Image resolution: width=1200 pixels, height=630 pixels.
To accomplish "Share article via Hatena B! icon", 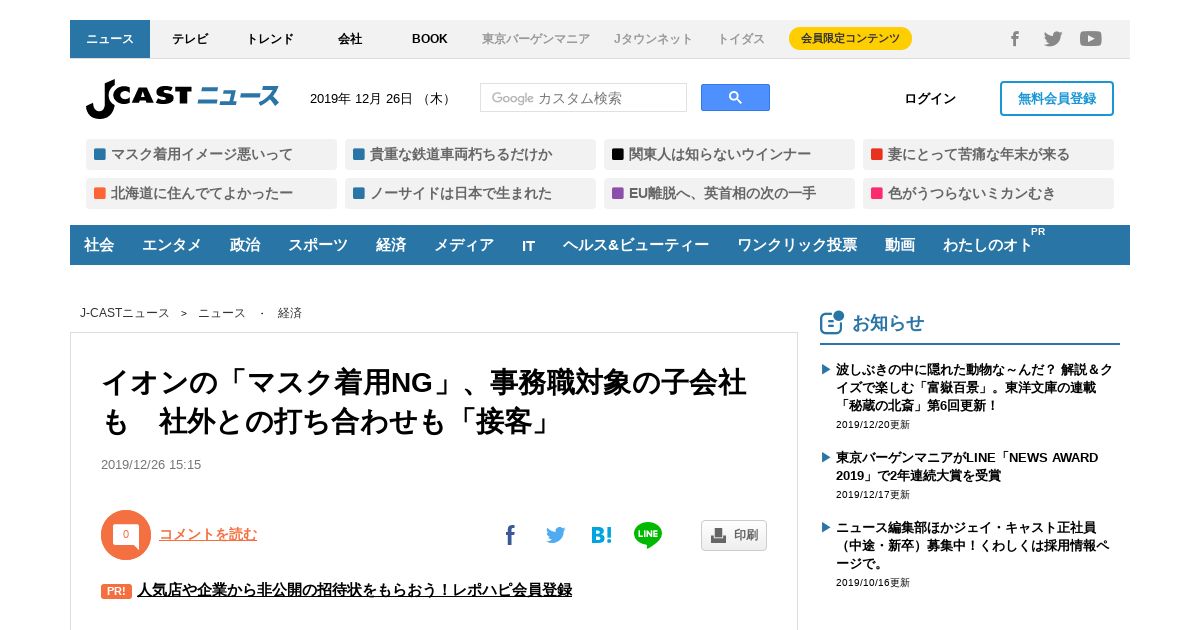I will coord(601,535).
